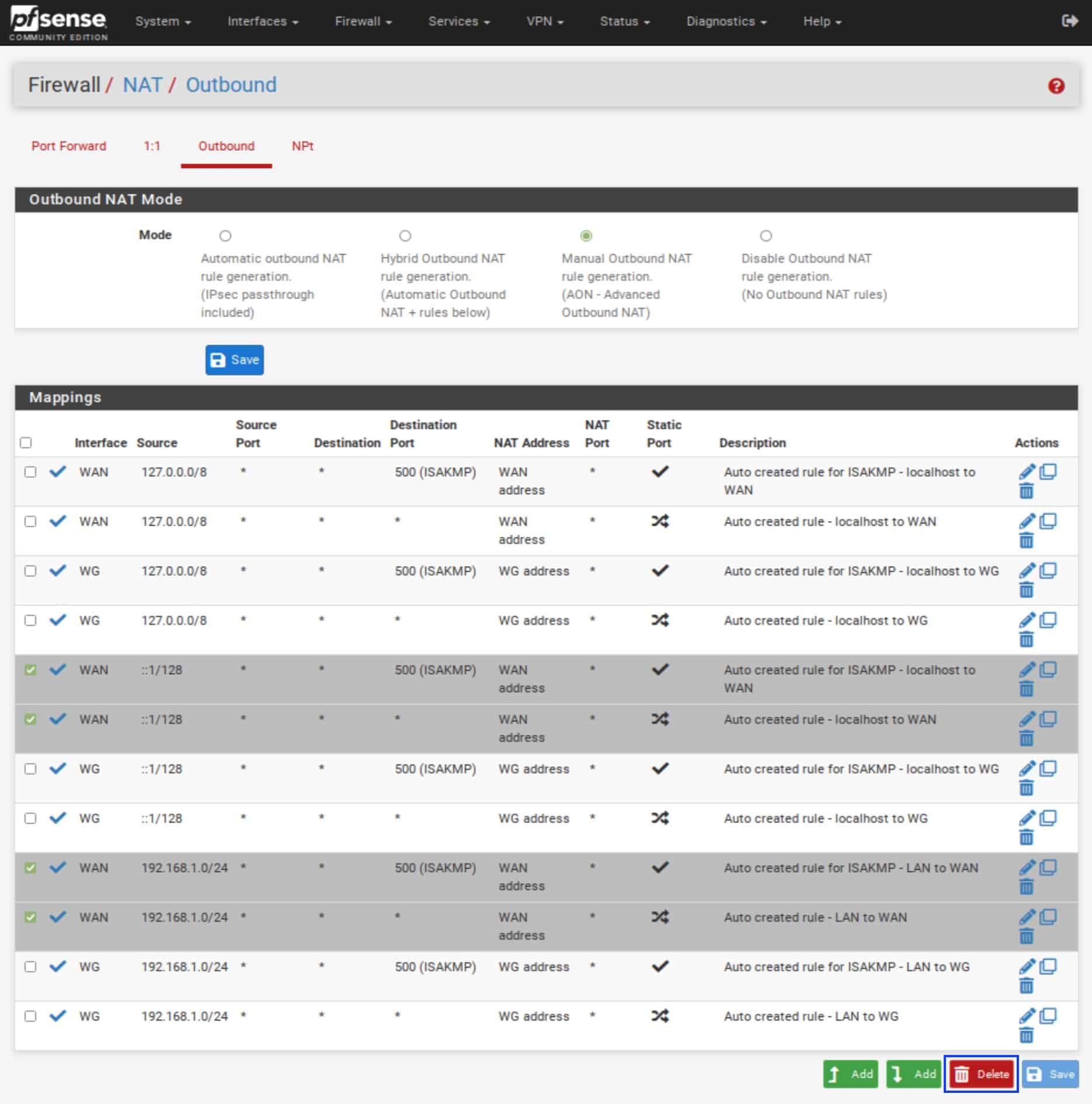Switch to the Port Forward tab
This screenshot has height=1104, width=1092.
(x=69, y=146)
